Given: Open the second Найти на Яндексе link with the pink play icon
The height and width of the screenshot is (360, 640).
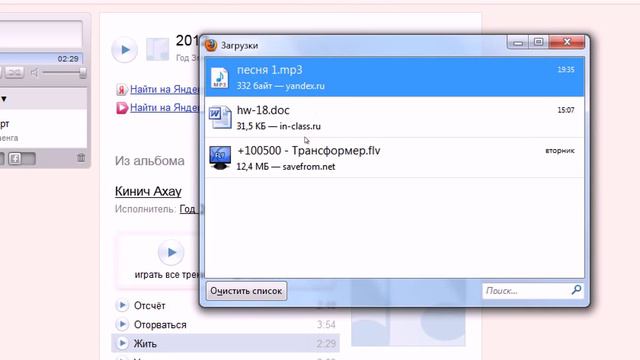Looking at the screenshot, I should (x=164, y=108).
